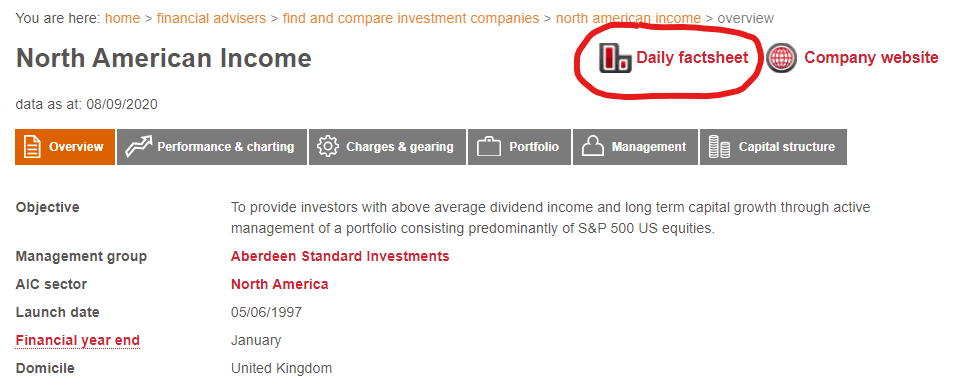Click the gear icon for Charges & gearing
Viewport: 960px width, 390px height.
328,147
